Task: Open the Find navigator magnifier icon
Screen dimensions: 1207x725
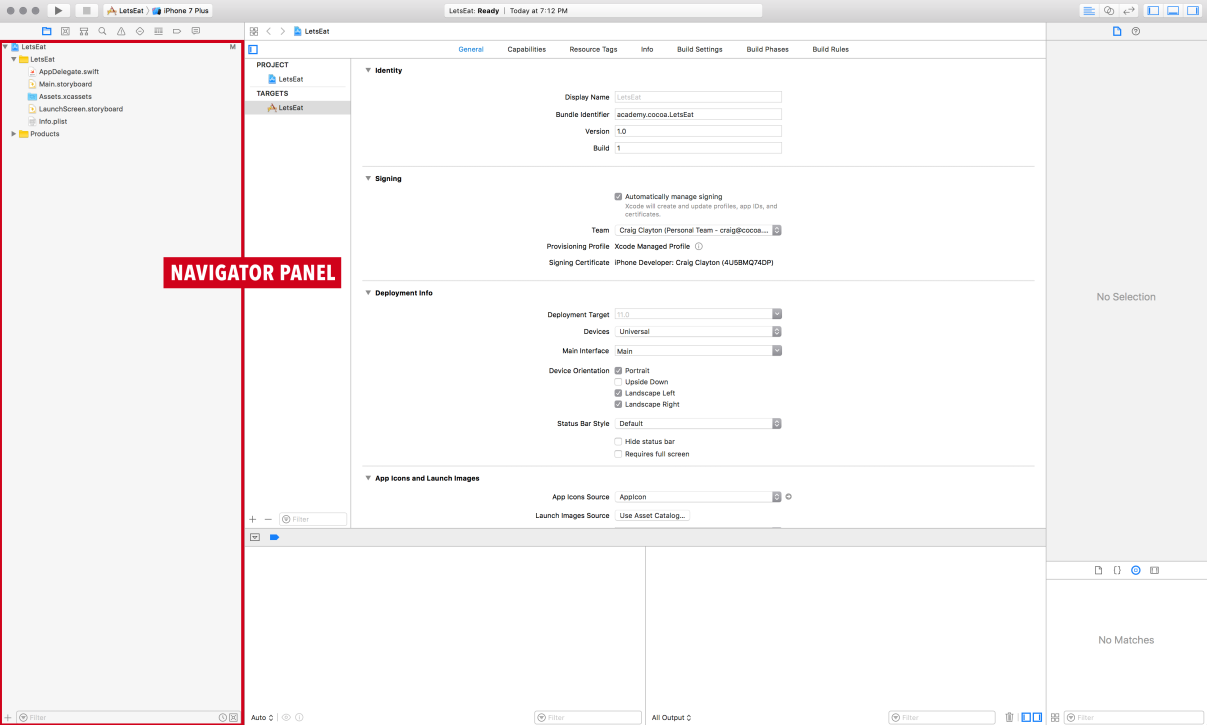Action: tap(102, 31)
